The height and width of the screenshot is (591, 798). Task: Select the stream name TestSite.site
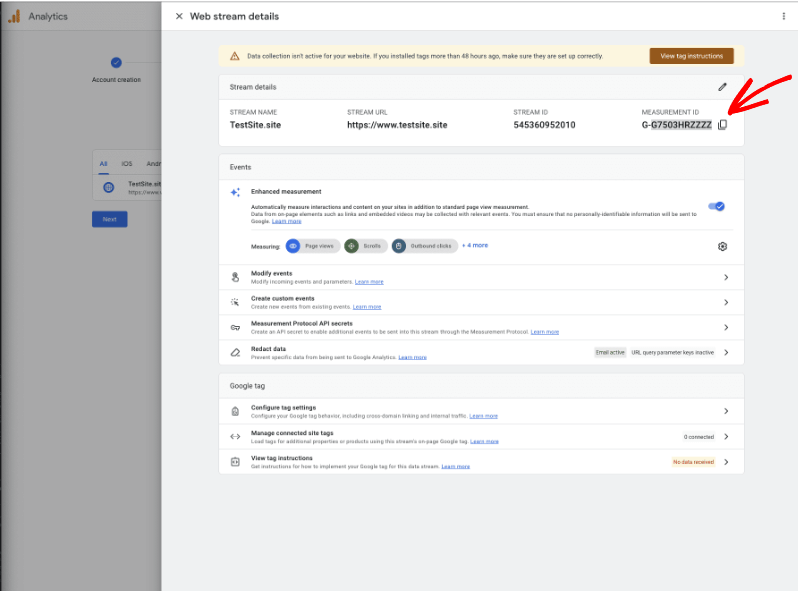pyautogui.click(x=255, y=125)
